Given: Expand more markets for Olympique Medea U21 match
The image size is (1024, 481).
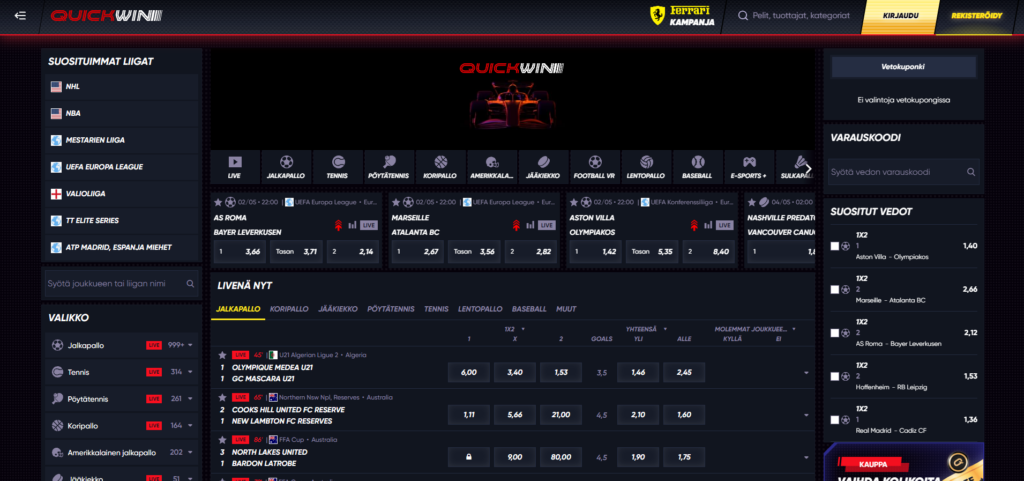Looking at the screenshot, I should [x=806, y=373].
